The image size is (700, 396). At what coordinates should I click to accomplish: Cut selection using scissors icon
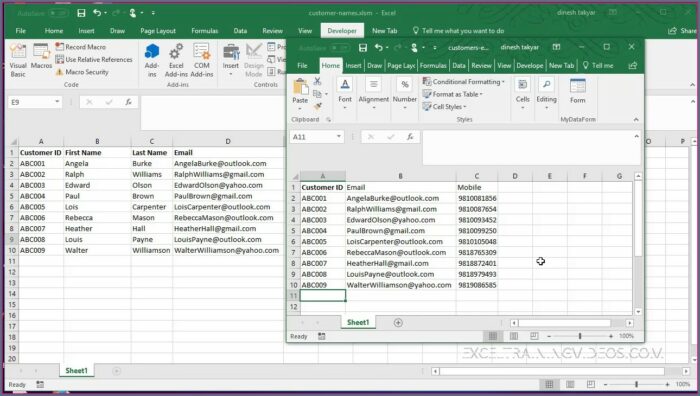point(317,81)
